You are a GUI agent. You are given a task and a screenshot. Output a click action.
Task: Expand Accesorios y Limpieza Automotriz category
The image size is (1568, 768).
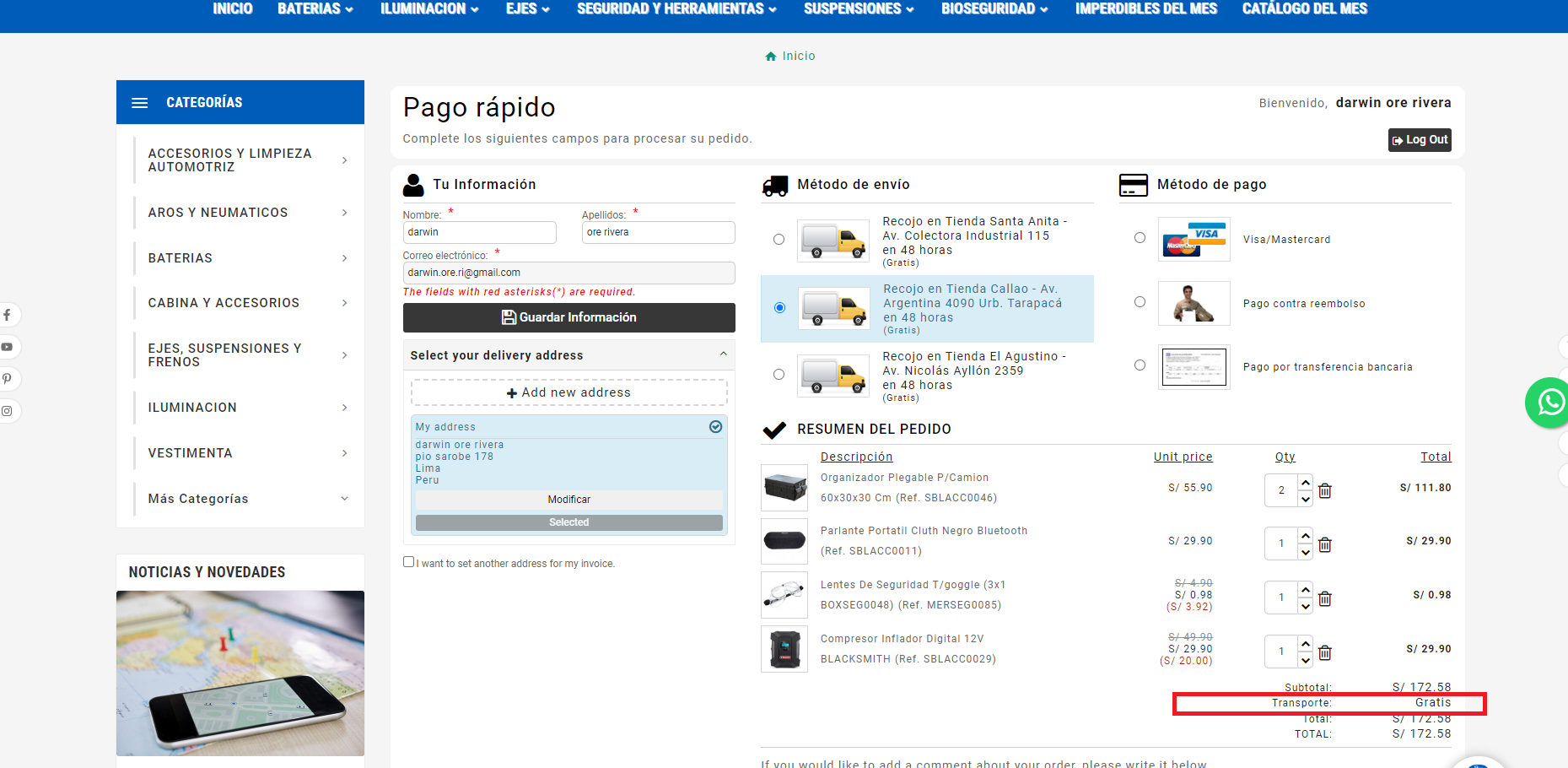point(344,160)
